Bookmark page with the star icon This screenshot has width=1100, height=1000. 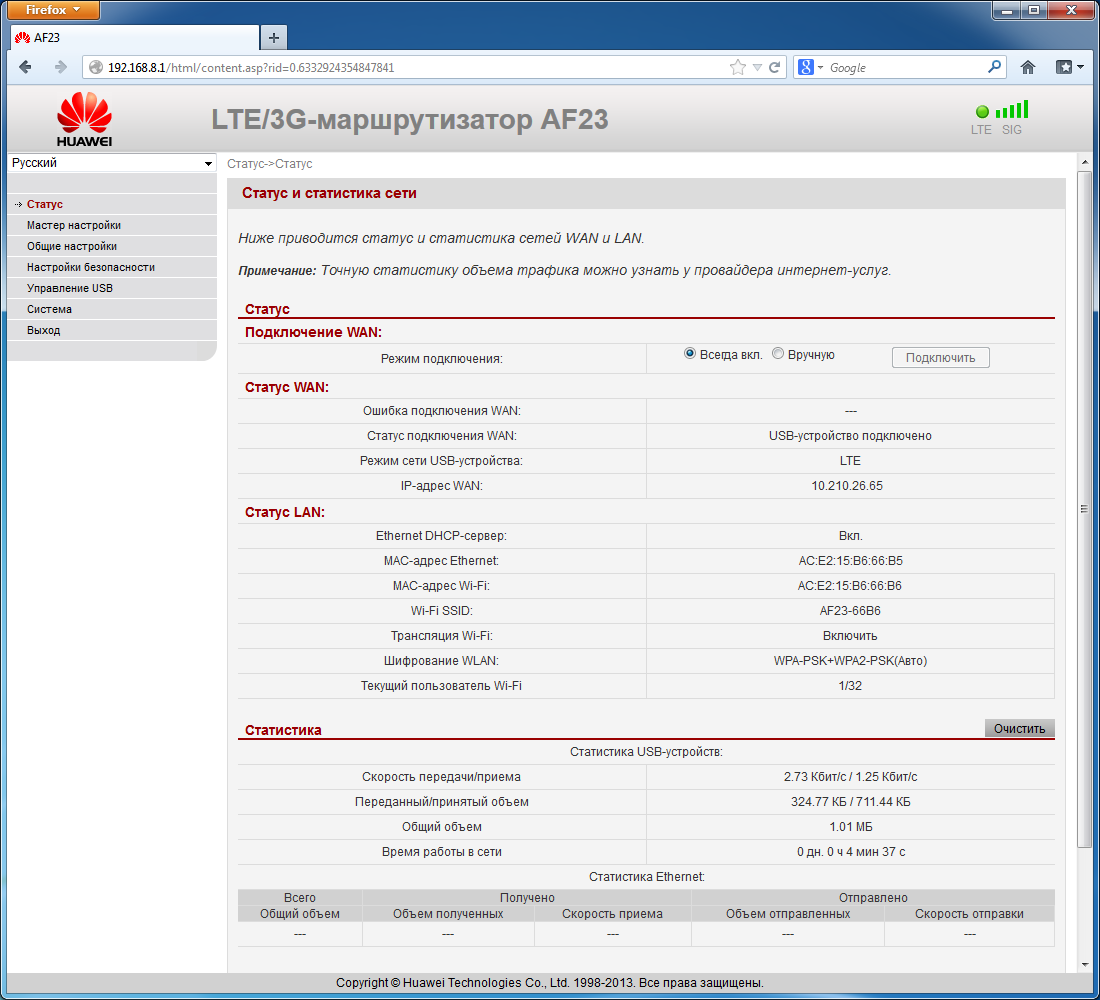coord(737,67)
